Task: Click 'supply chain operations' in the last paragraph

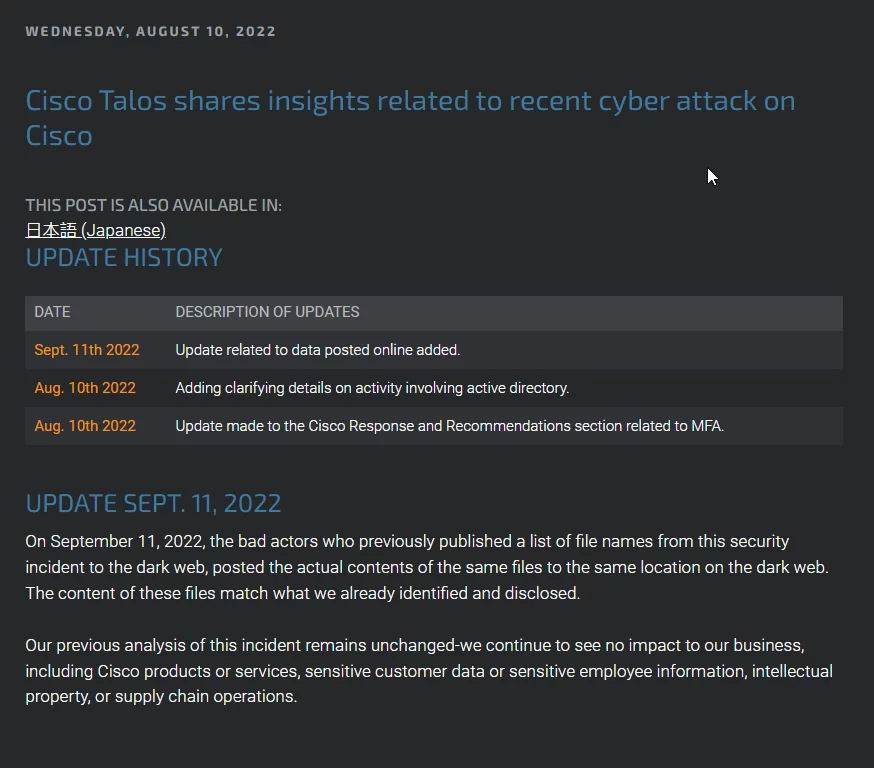Action: click(x=206, y=697)
